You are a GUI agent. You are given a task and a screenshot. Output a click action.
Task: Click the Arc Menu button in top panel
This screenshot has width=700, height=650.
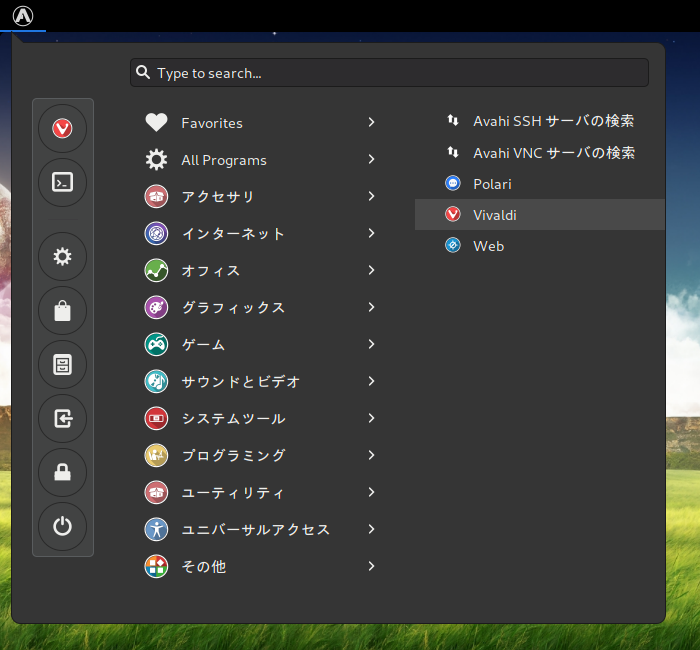pyautogui.click(x=23, y=16)
